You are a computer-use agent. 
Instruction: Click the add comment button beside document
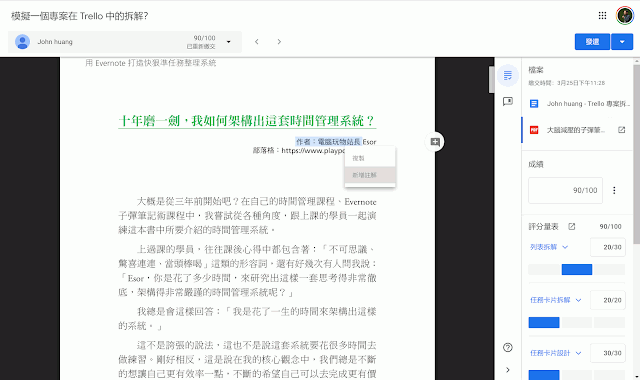435,142
